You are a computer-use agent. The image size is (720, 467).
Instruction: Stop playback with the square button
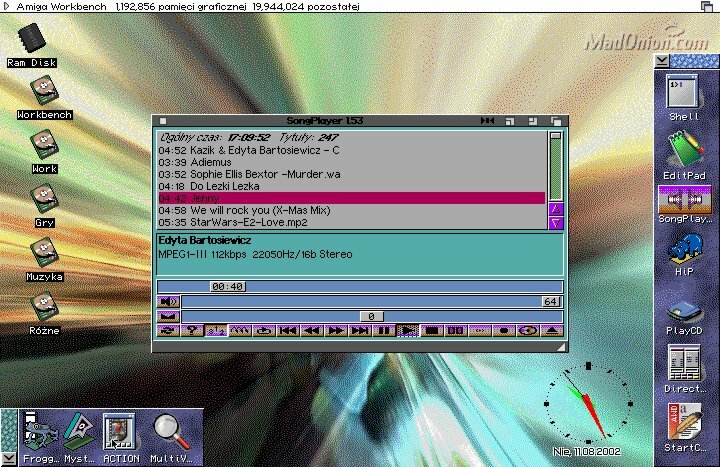click(x=432, y=331)
